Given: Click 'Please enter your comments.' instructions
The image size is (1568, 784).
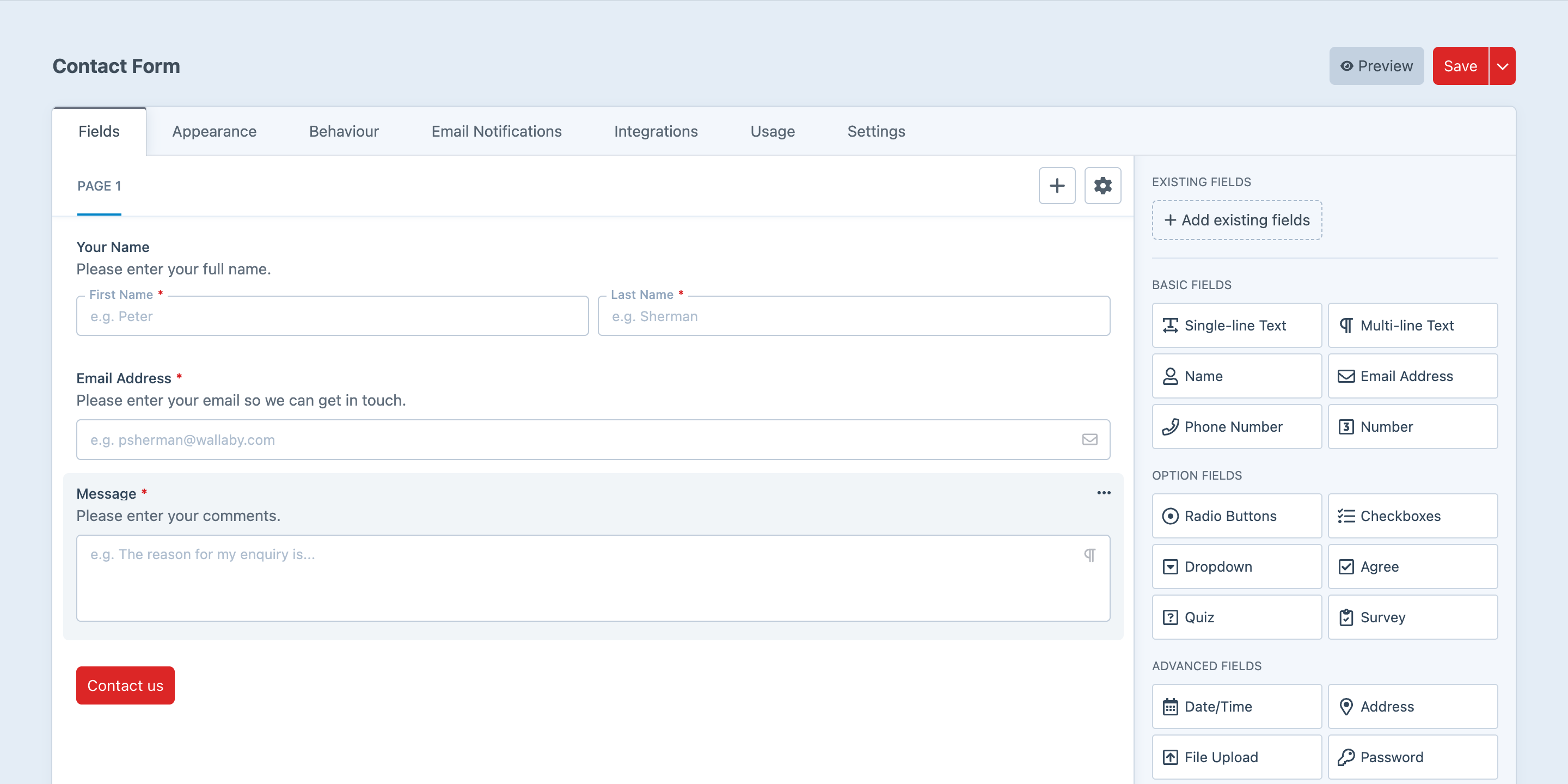Looking at the screenshot, I should 179,516.
